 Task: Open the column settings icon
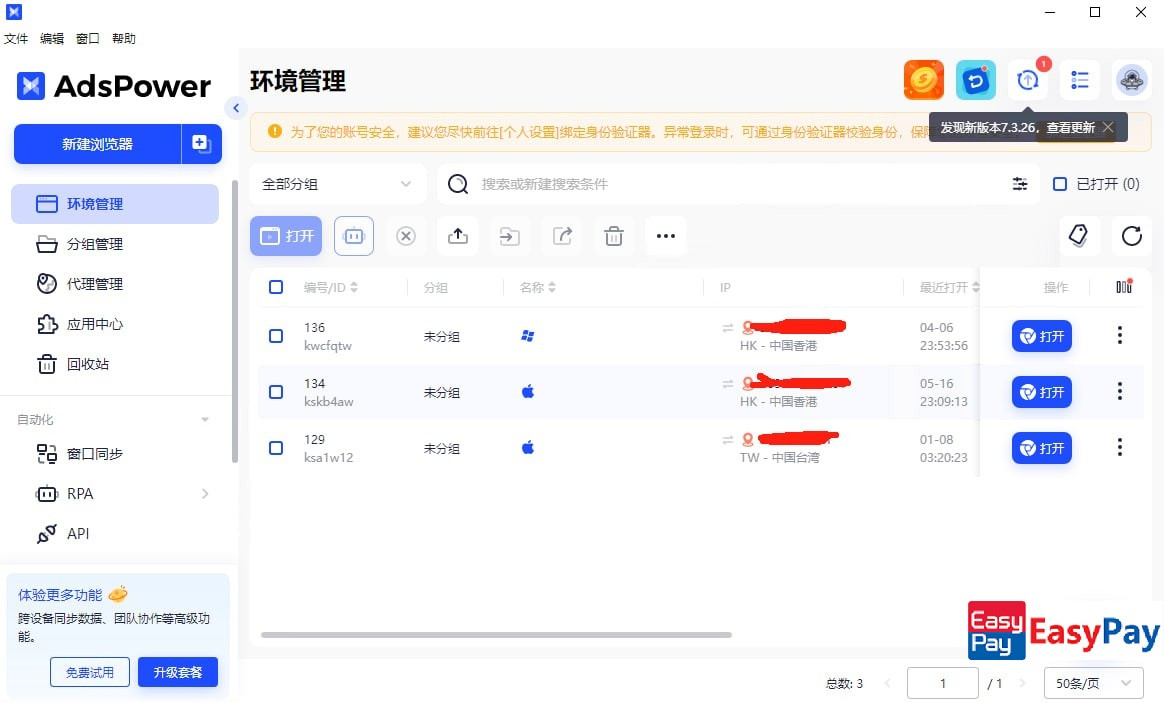(x=1124, y=287)
